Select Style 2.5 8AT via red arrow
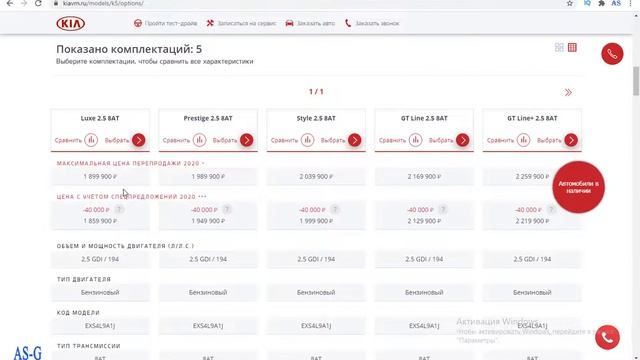 point(355,140)
